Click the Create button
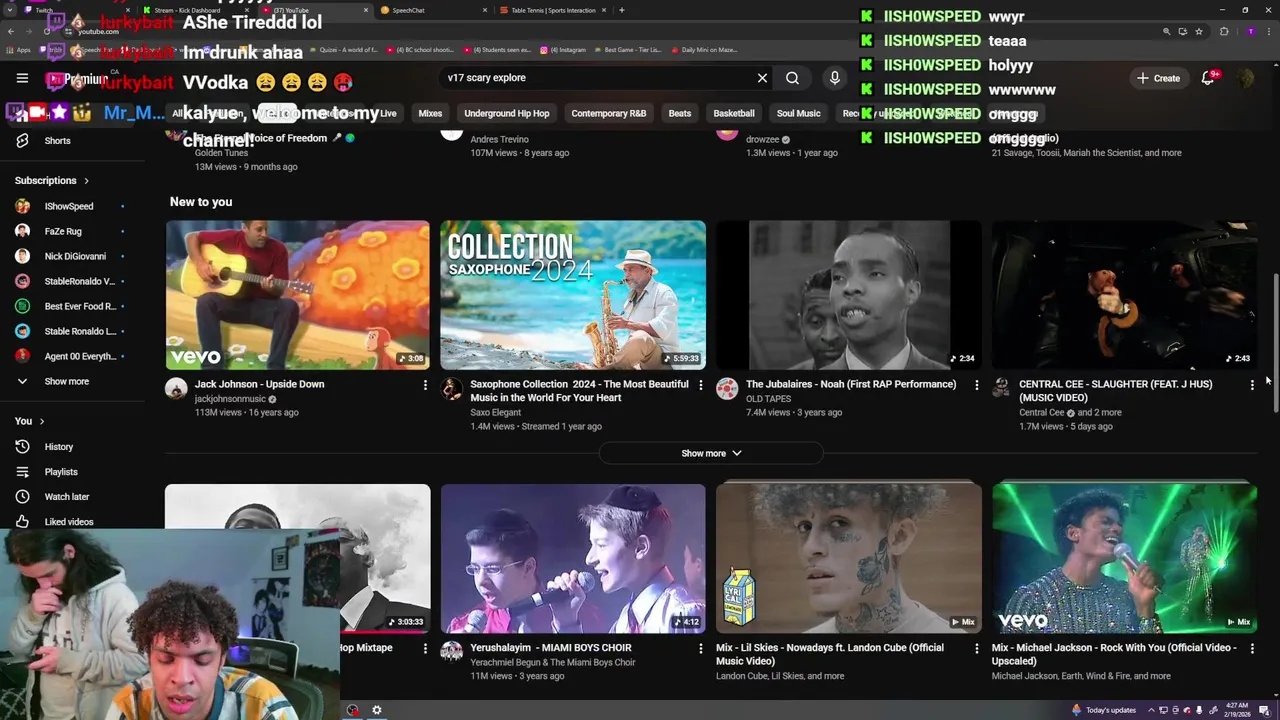1280x720 pixels. point(1158,78)
